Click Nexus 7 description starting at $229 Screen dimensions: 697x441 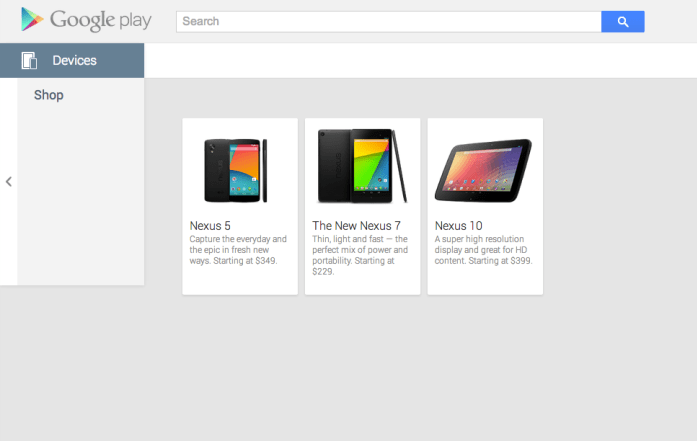[x=360, y=255]
